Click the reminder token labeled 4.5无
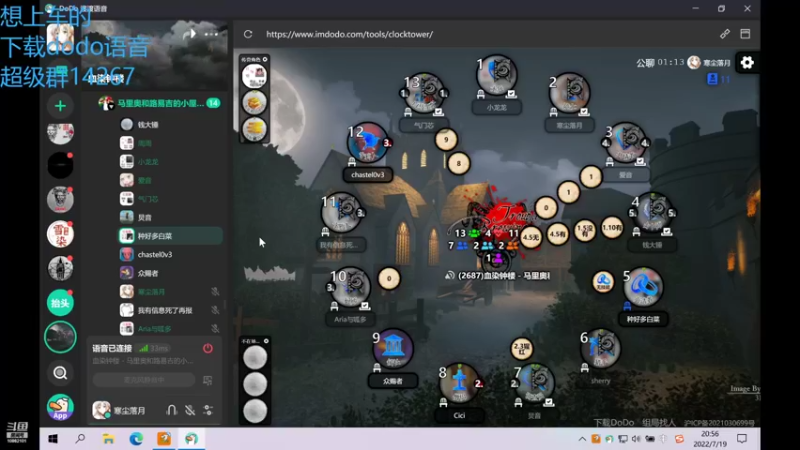800x450 pixels. (531, 237)
